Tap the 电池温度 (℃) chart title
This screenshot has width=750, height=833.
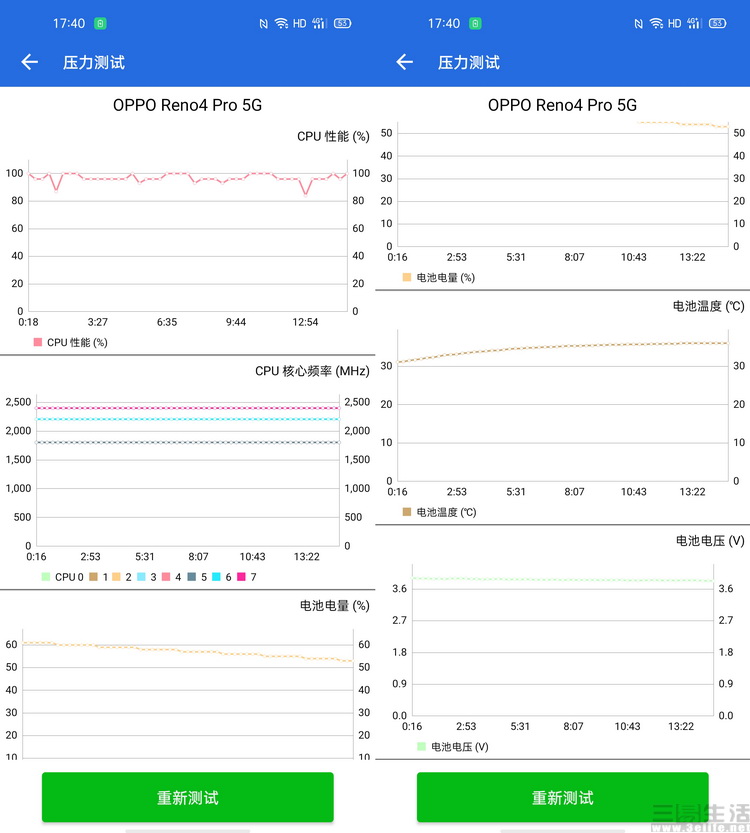point(709,306)
